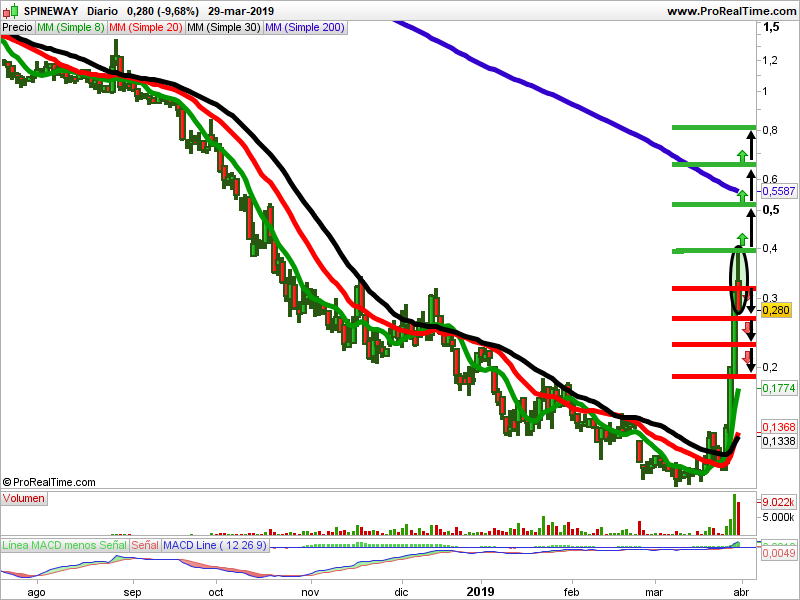The image size is (800, 600).
Task: Click the dic month label
Action: (x=402, y=592)
